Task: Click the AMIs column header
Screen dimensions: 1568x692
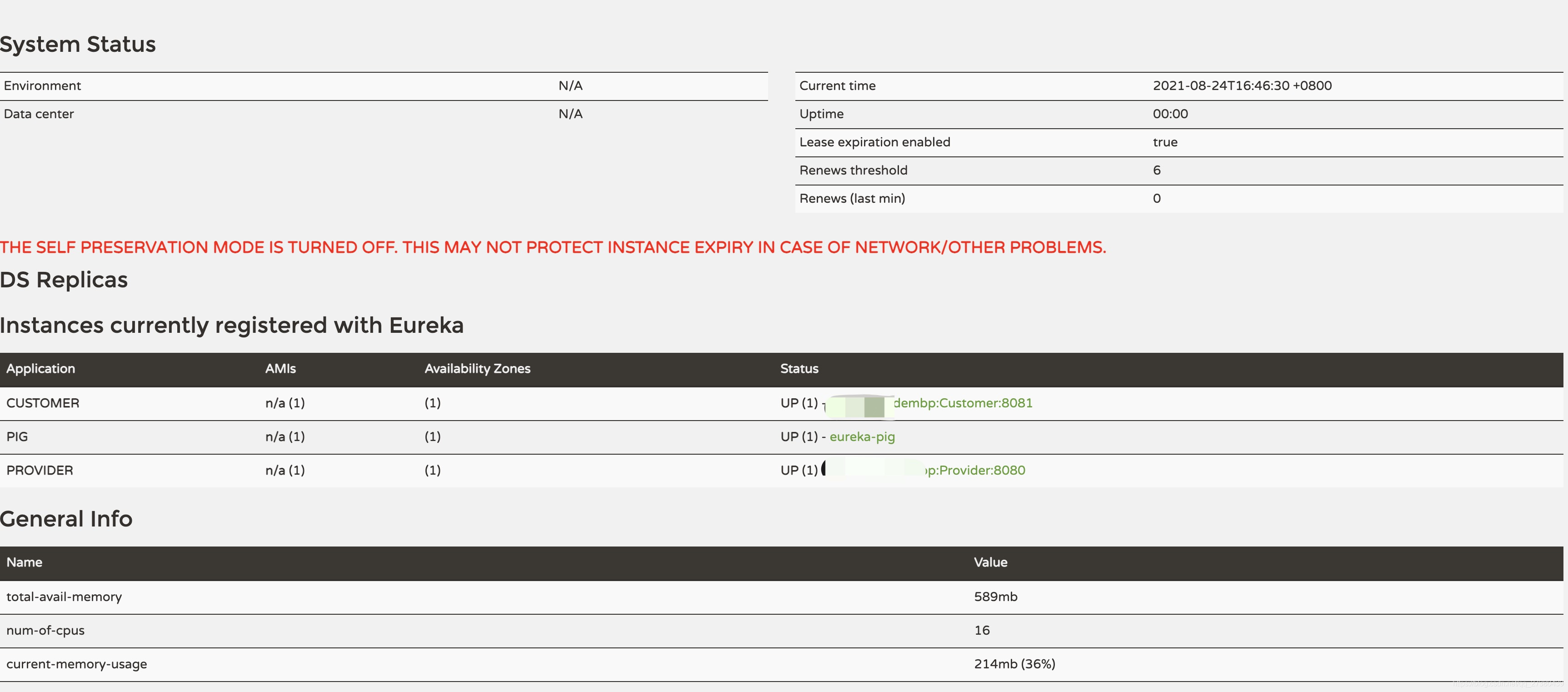Action: coord(280,369)
